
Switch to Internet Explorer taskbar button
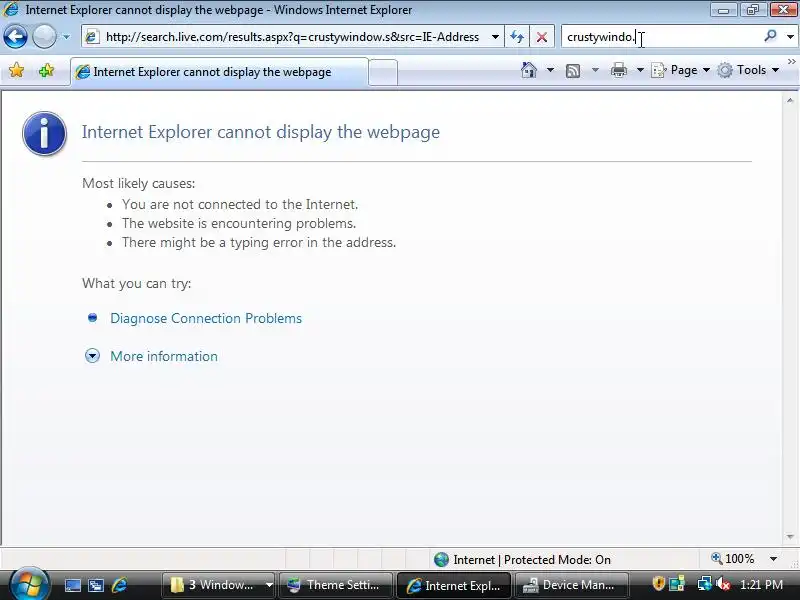click(x=454, y=585)
